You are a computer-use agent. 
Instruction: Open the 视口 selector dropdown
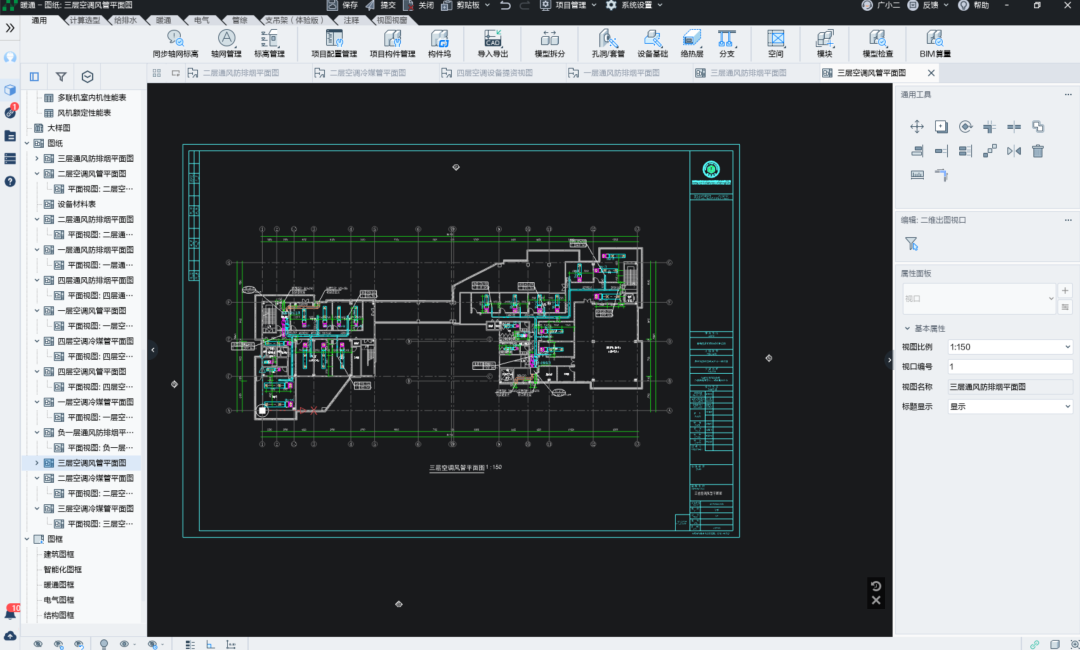click(978, 299)
